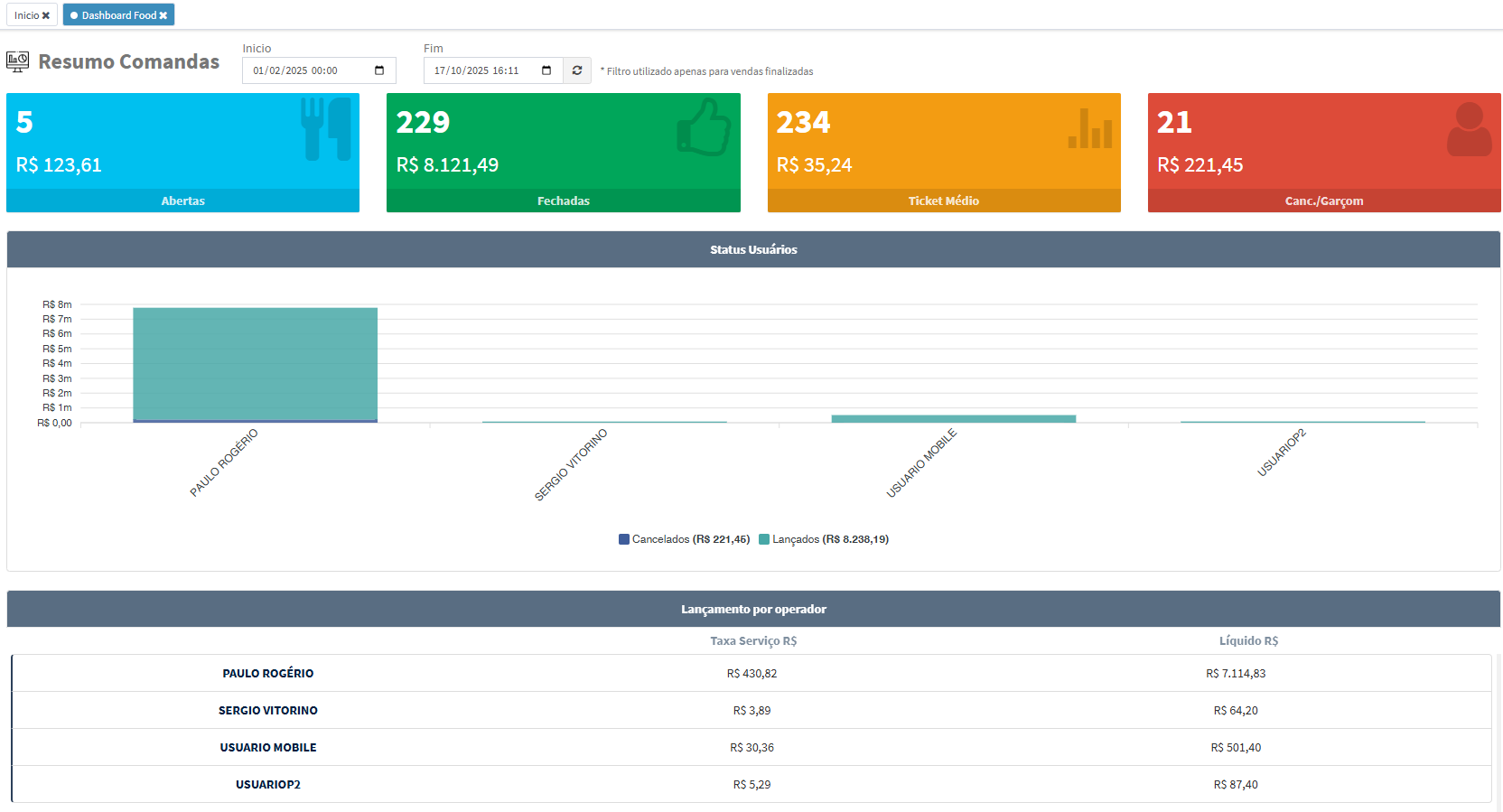The width and height of the screenshot is (1503, 812).
Task: Select the USUARIO MOBILE row in operator table
Action: click(751, 747)
